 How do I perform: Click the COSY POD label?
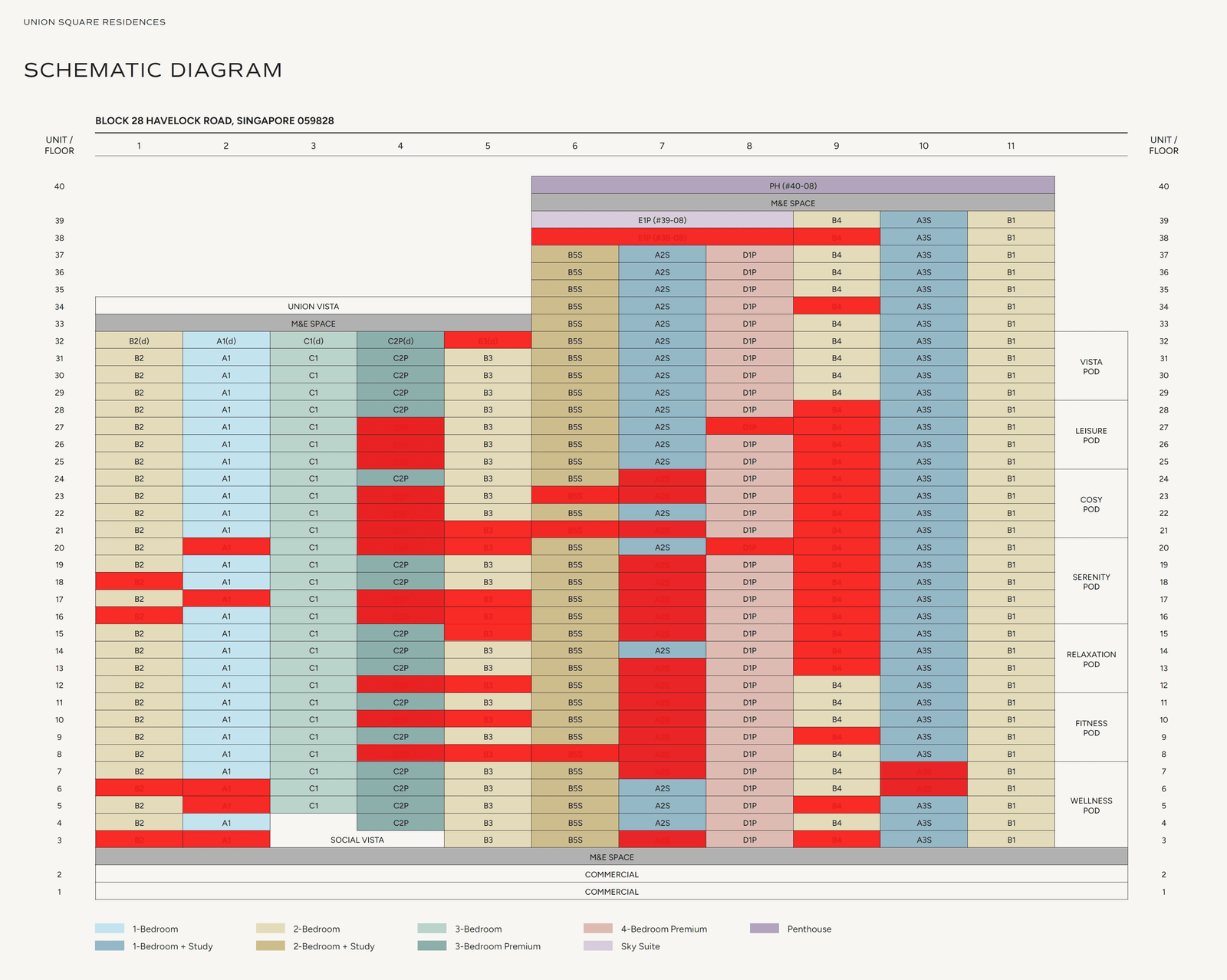tap(1091, 505)
